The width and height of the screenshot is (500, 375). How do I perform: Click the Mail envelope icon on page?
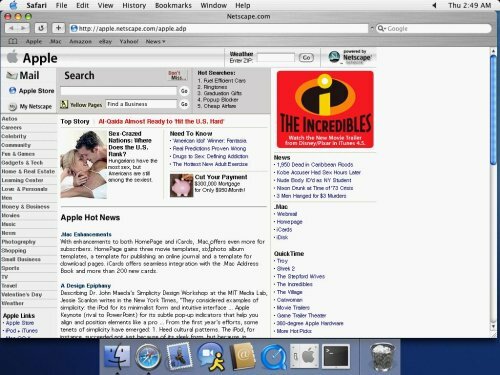click(12, 76)
